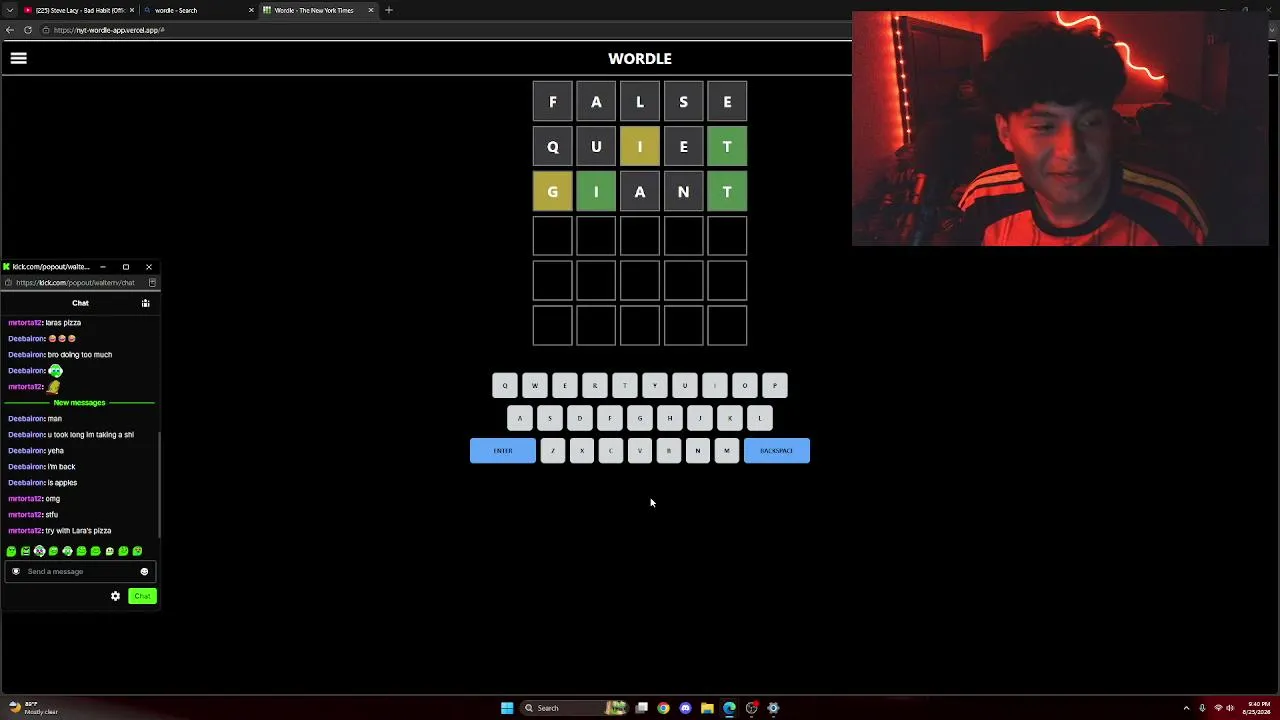Click the O key on Wordle keyboard
The width and height of the screenshot is (1280, 720).
745,385
